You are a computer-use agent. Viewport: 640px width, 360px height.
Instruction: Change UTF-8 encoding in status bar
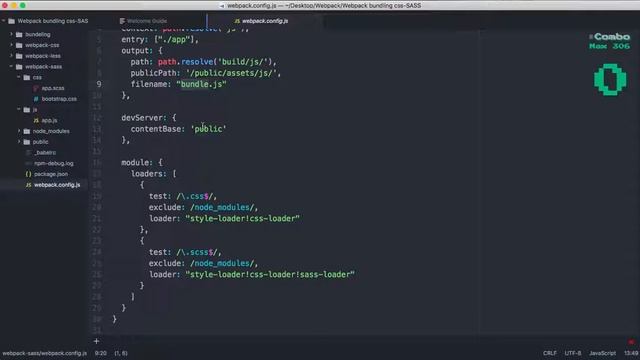click(x=573, y=353)
